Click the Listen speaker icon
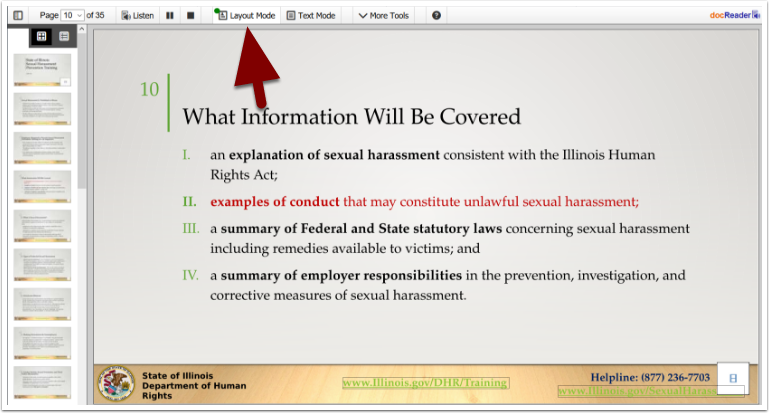This screenshot has width=769, height=413. pyautogui.click(x=126, y=16)
